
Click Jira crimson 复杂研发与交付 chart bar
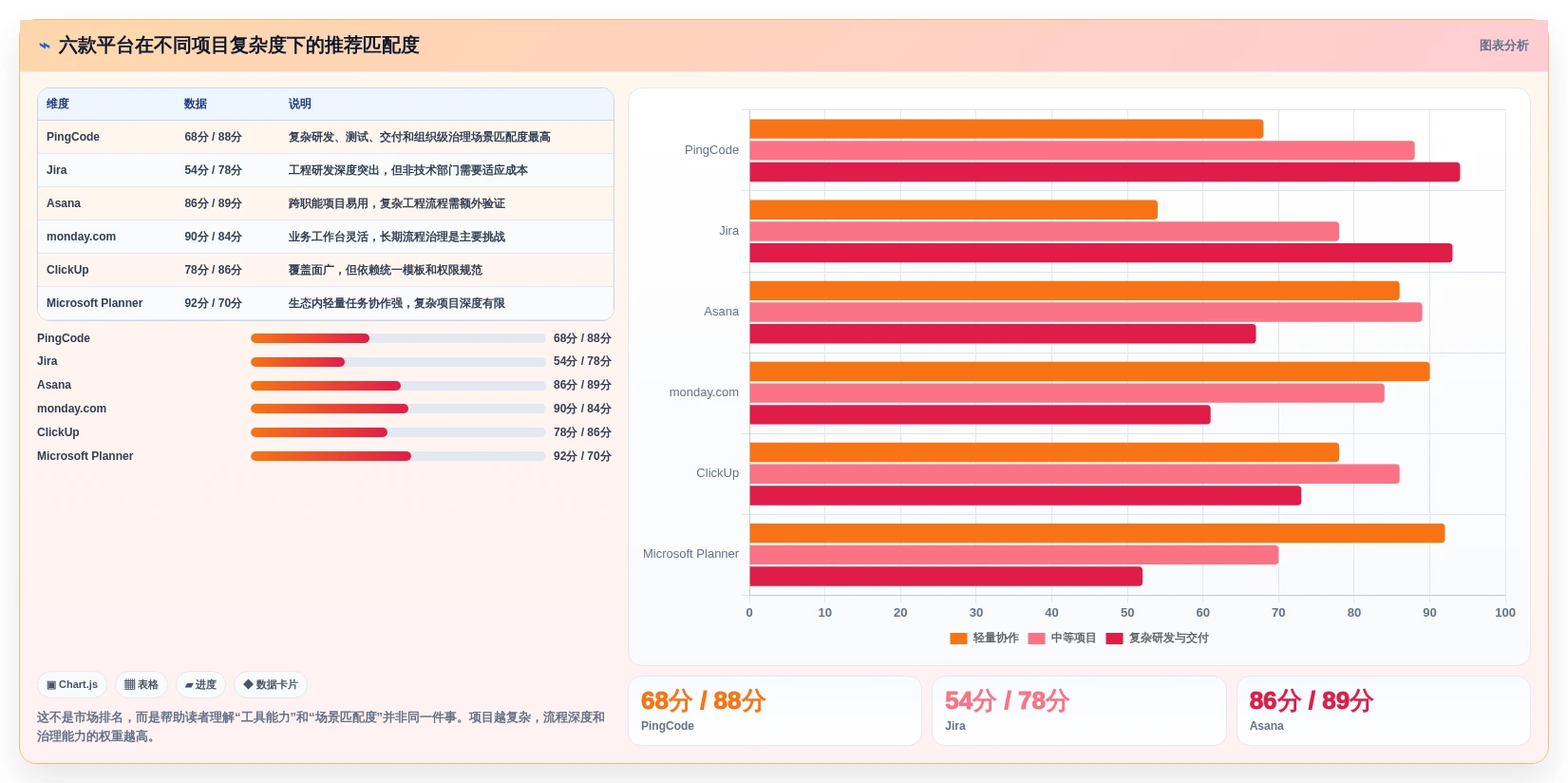tap(1101, 253)
